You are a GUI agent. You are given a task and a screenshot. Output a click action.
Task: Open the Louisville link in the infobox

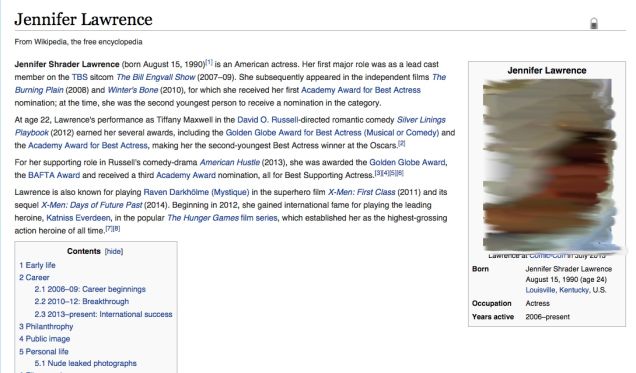[540, 290]
